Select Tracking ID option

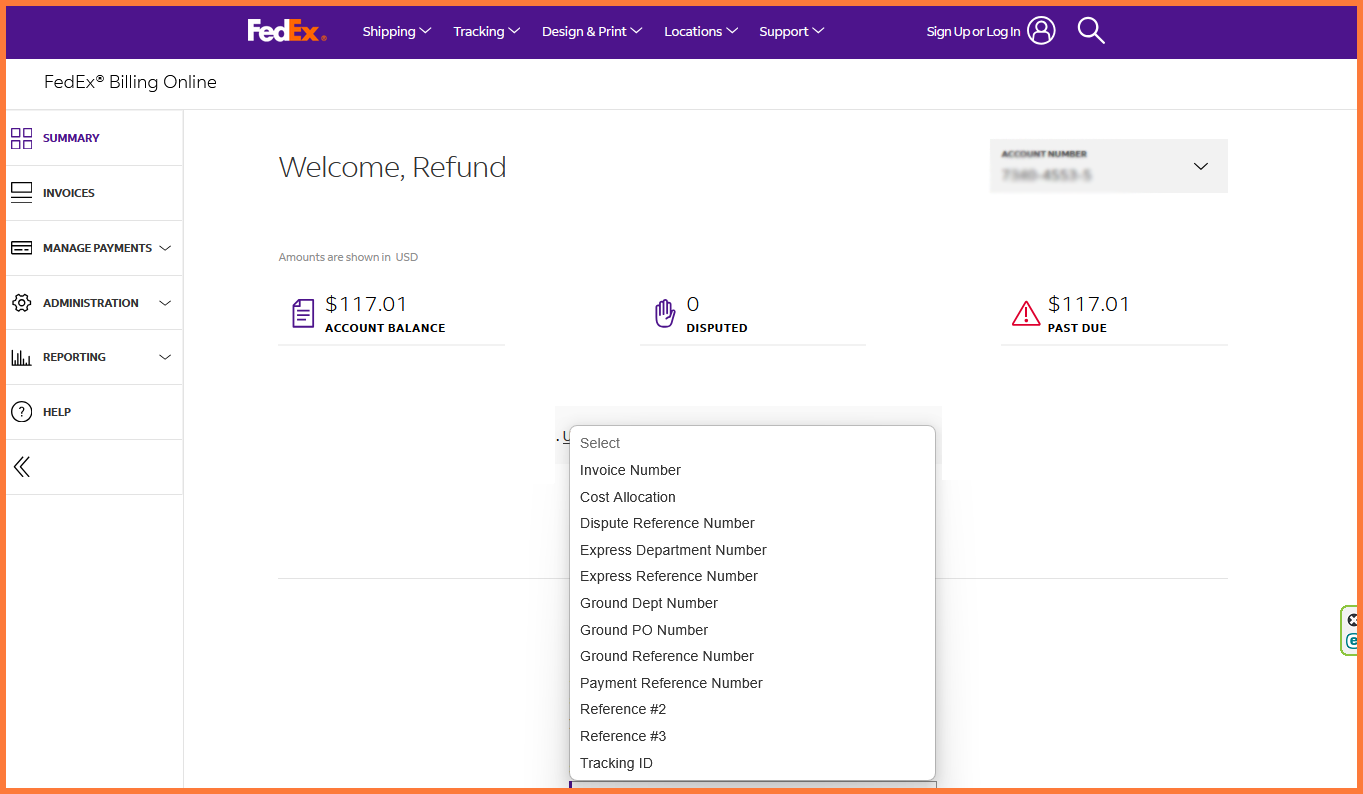point(752,763)
